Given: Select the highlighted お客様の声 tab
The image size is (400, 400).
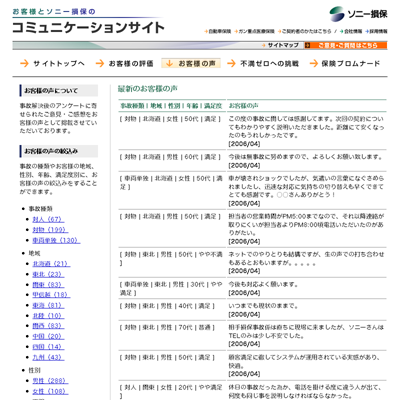Looking at the screenshot, I should click(191, 63).
